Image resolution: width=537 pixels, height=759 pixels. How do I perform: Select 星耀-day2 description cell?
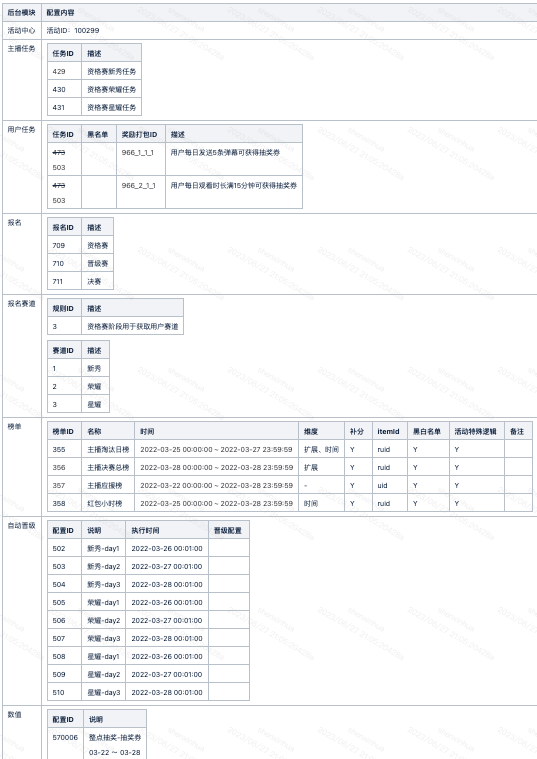point(104,674)
